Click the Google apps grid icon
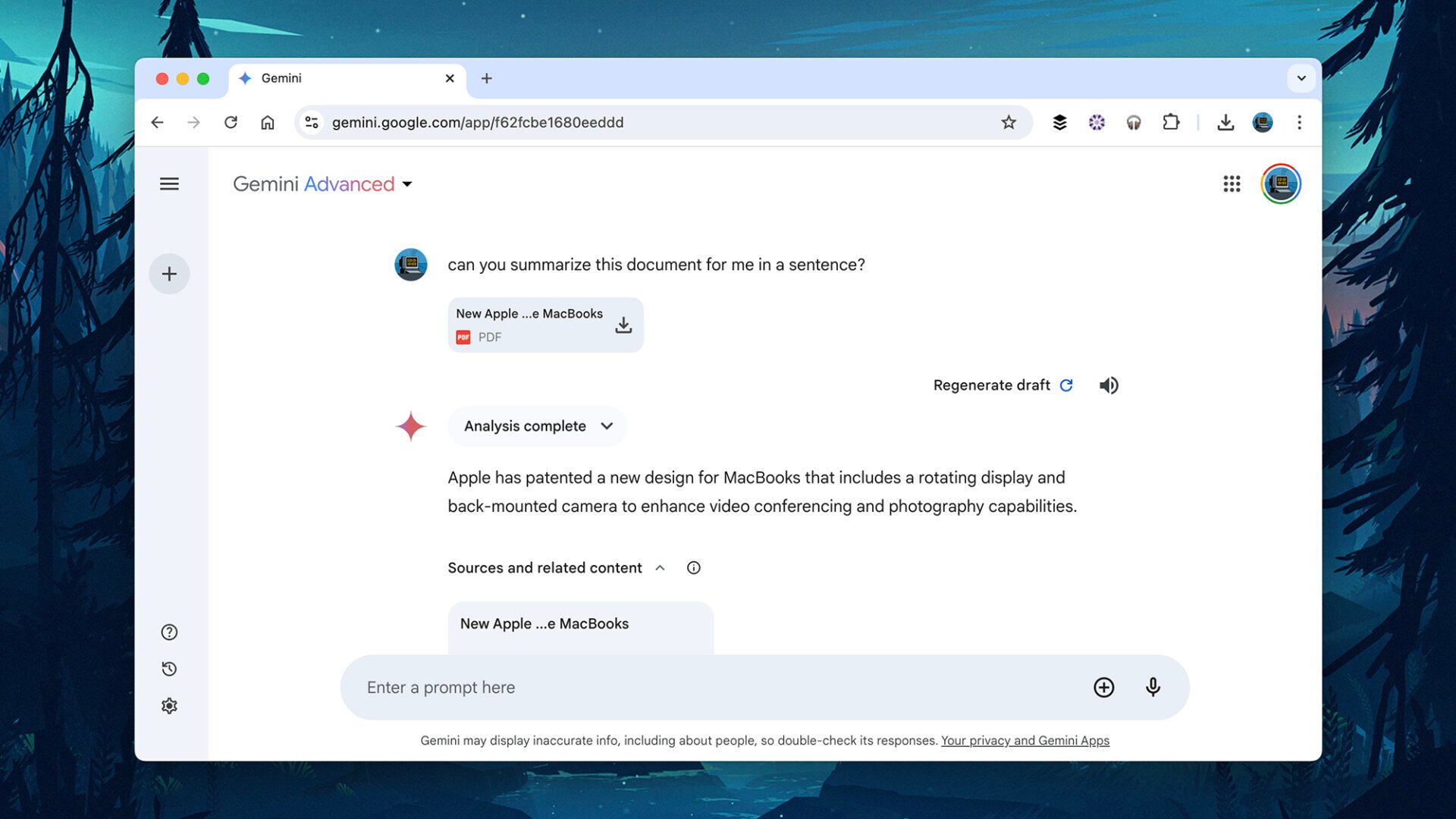Screen dimensions: 1456x819 (x=1232, y=183)
